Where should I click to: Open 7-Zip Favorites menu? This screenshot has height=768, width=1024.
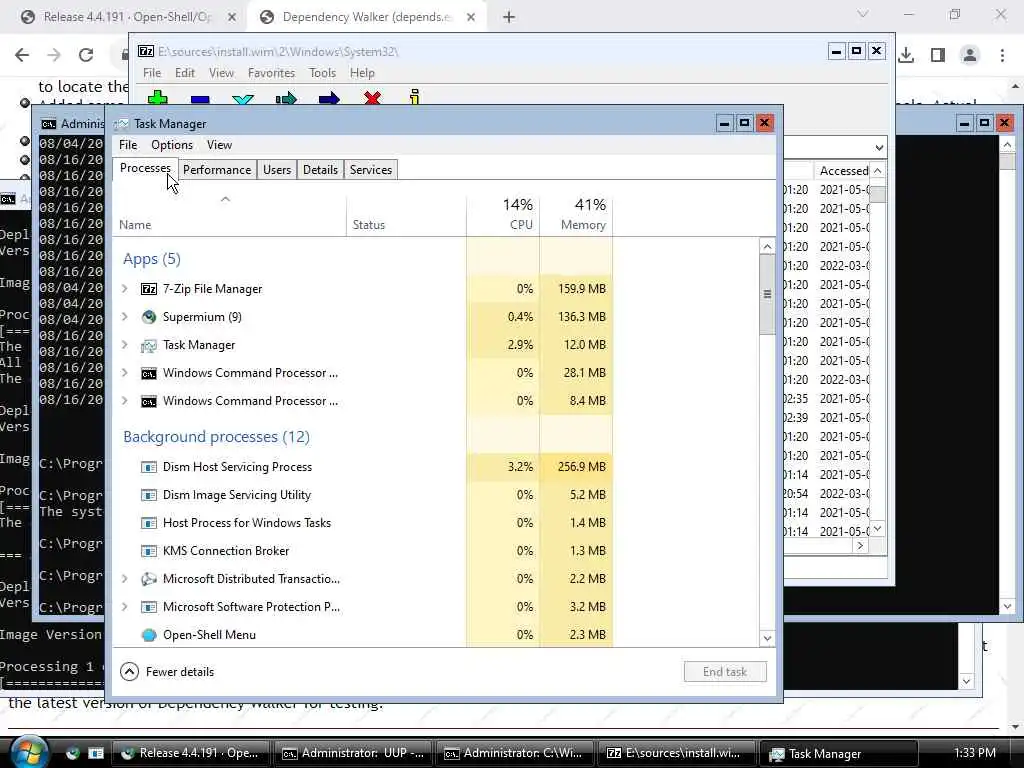pos(271,73)
